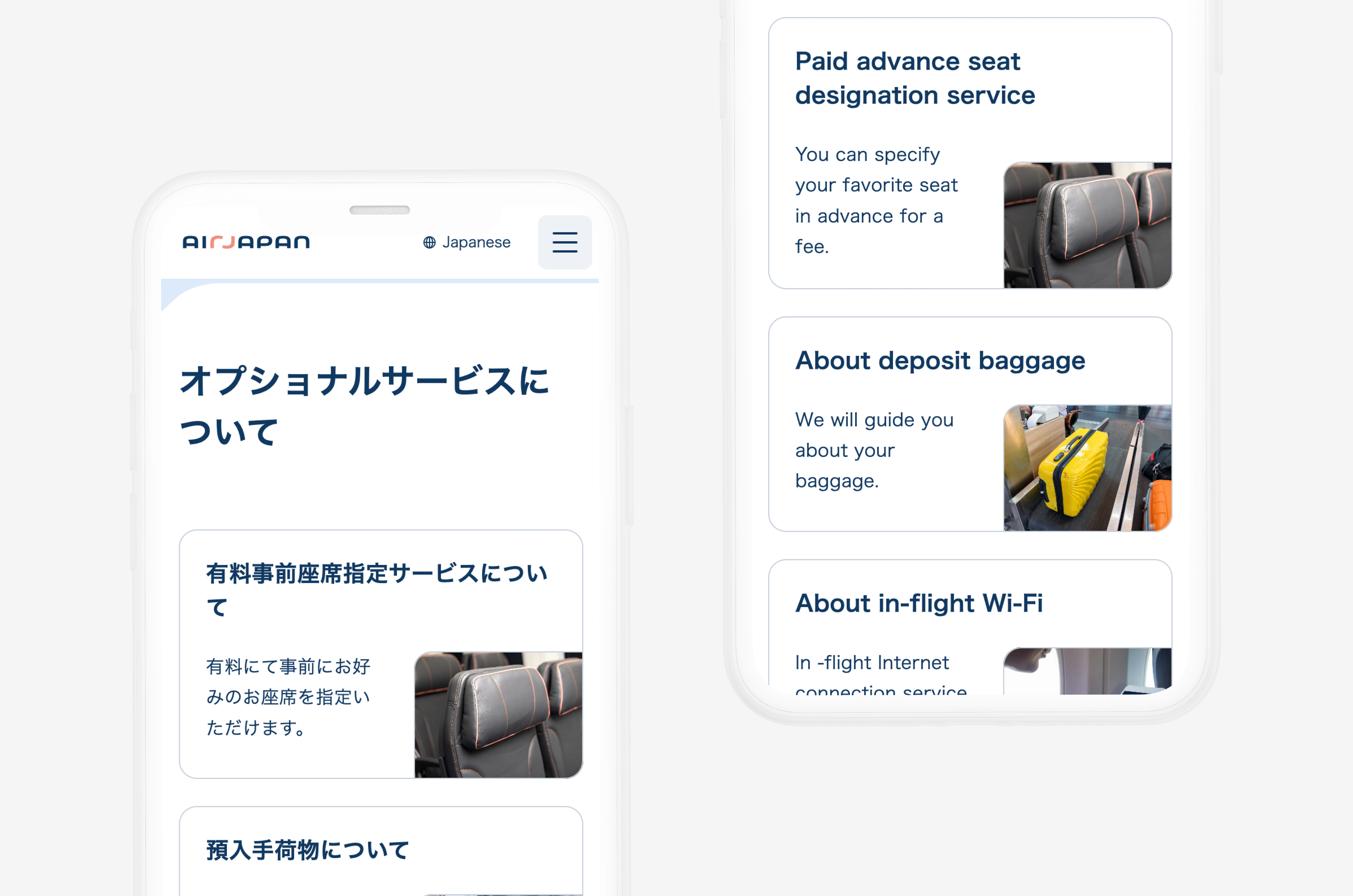
Task: Click the globe language icon
Action: pos(429,242)
